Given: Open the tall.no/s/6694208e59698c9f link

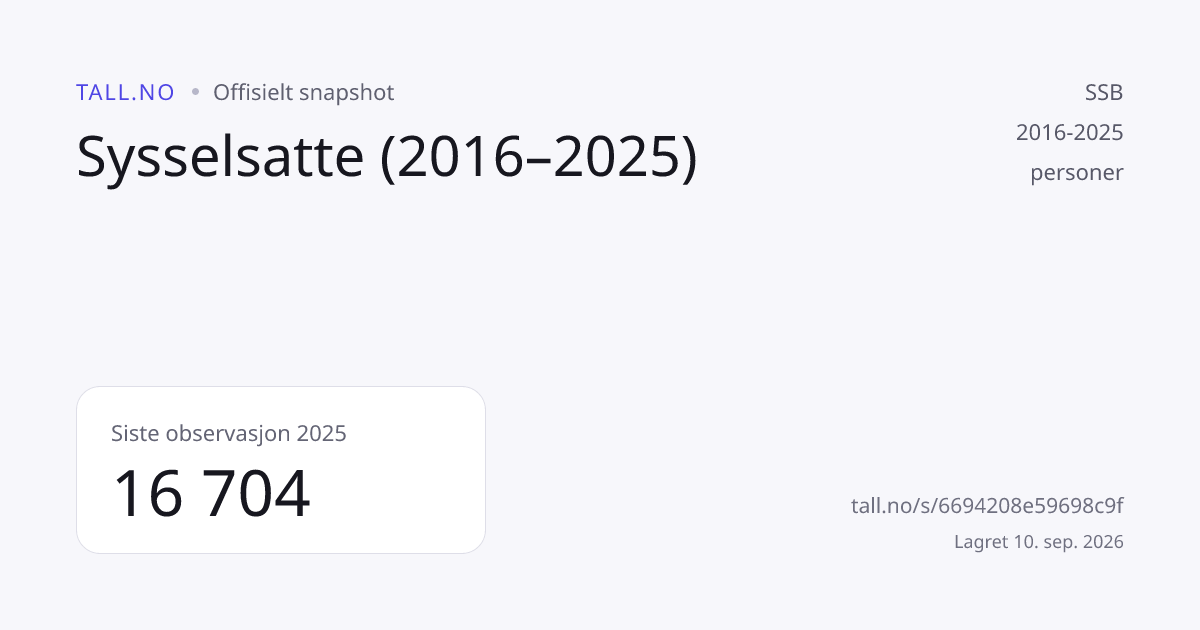Looking at the screenshot, I should tap(987, 505).
